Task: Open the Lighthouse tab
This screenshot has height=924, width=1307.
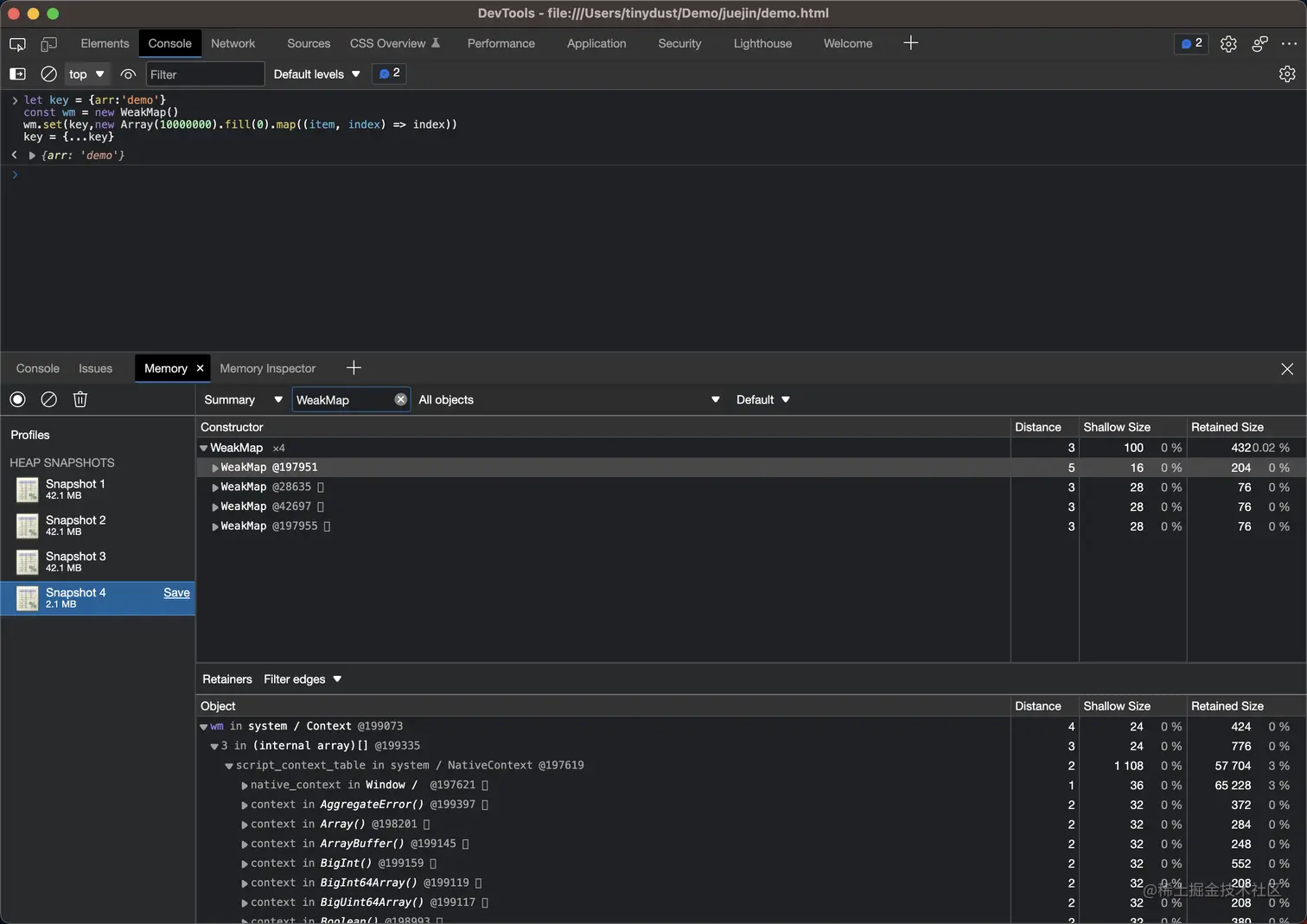Action: (762, 43)
